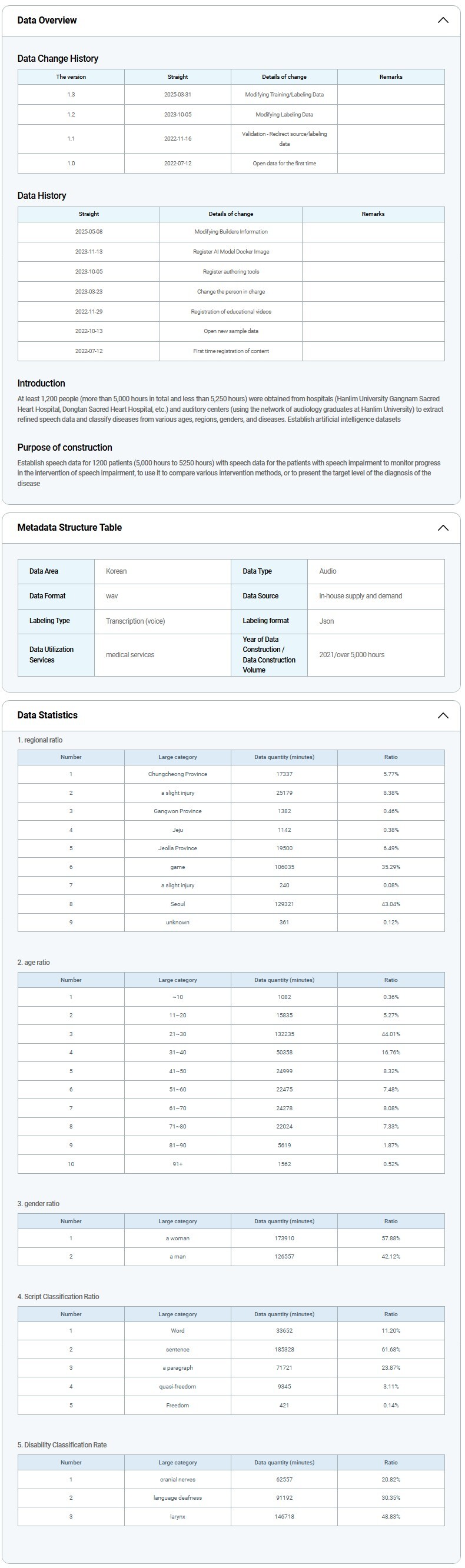The height and width of the screenshot is (1568, 465).
Task: Click 'larynx' in disability classification table
Action: tap(178, 1516)
